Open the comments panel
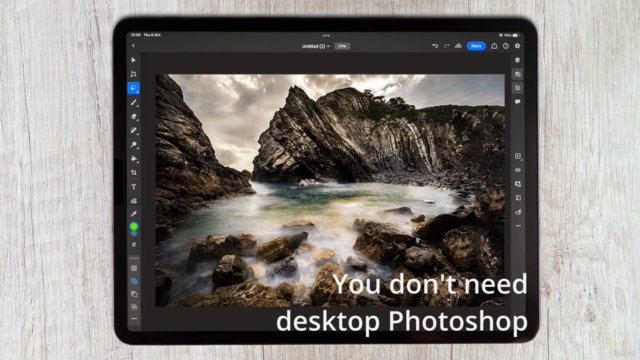640x360 pixels. [518, 102]
